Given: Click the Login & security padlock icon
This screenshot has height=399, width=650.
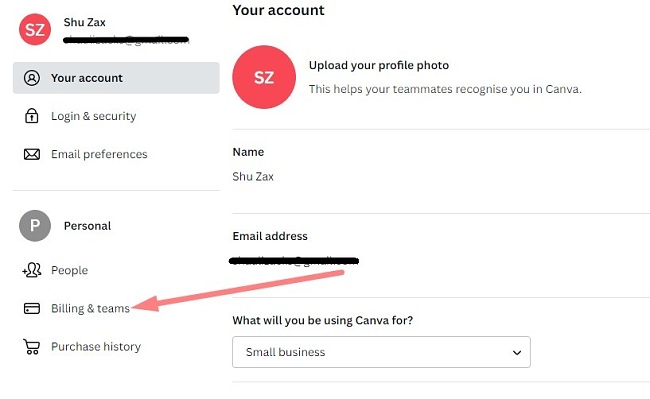Looking at the screenshot, I should [32, 116].
